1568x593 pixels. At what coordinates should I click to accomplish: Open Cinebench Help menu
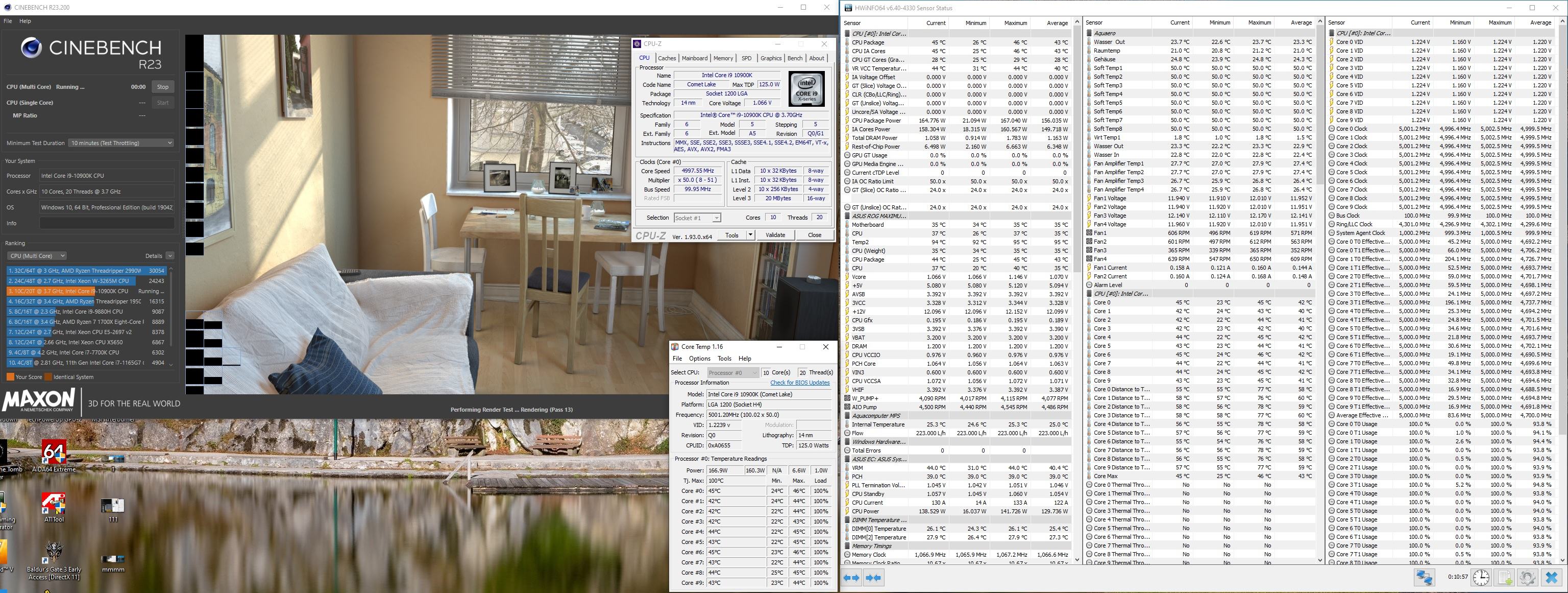coord(25,21)
